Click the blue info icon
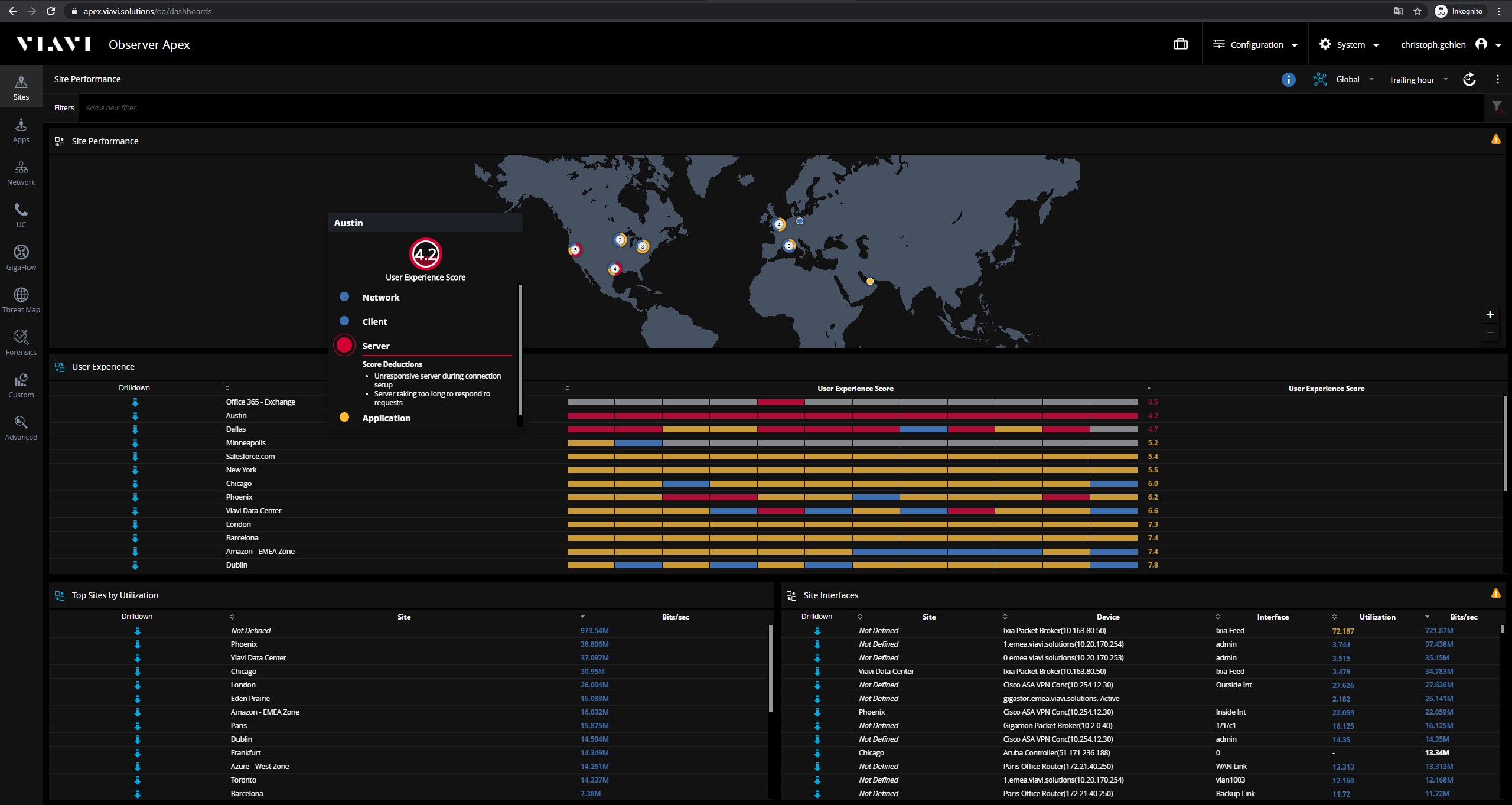Viewport: 1512px width, 805px height. (x=1288, y=79)
